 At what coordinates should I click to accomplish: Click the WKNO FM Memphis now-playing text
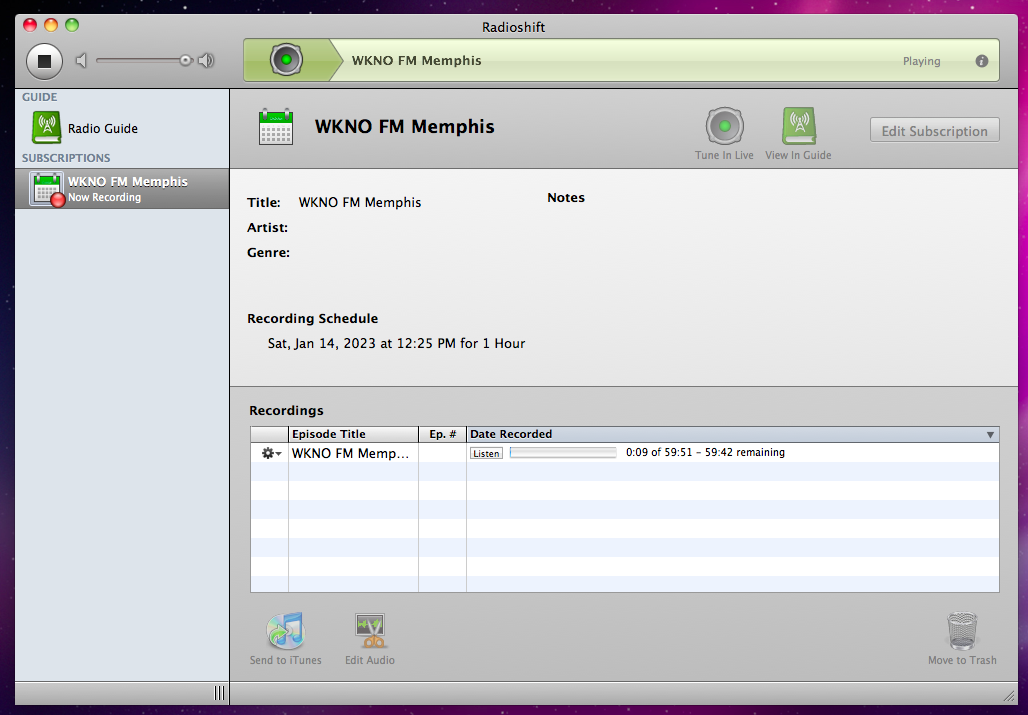pyautogui.click(x=416, y=60)
